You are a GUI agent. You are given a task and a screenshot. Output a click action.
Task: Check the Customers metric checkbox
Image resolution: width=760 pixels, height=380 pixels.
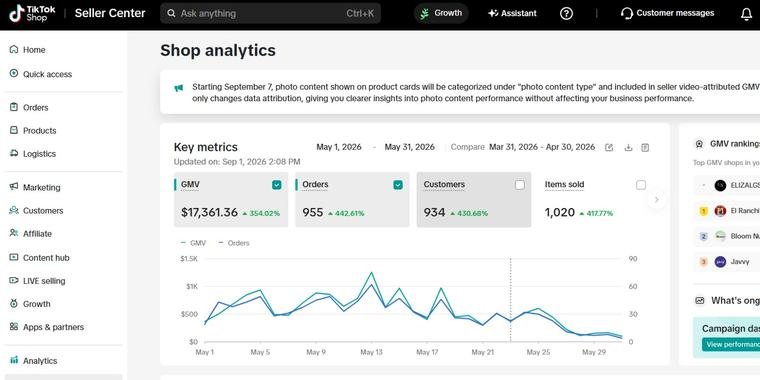pyautogui.click(x=520, y=185)
